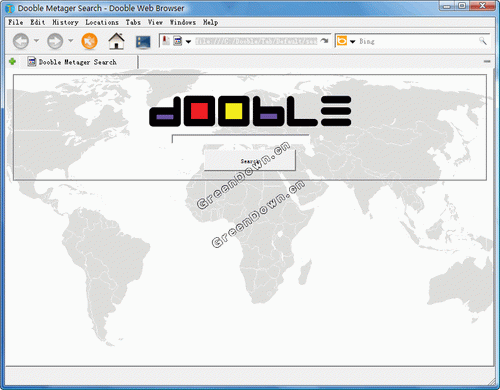Click the Search button below Dooble logo
This screenshot has height=390, width=500.
pyautogui.click(x=250, y=161)
